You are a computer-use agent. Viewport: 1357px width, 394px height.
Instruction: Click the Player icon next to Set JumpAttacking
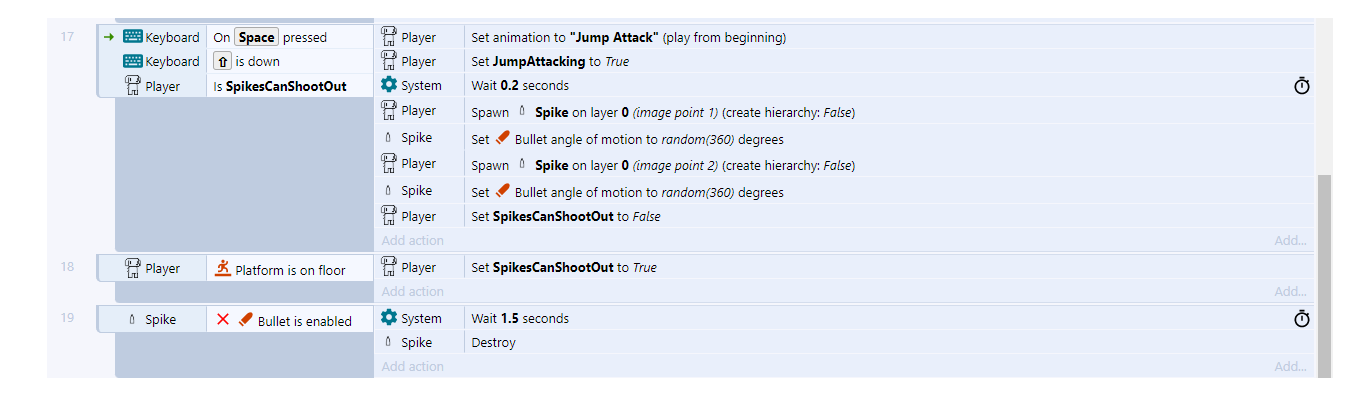point(389,61)
